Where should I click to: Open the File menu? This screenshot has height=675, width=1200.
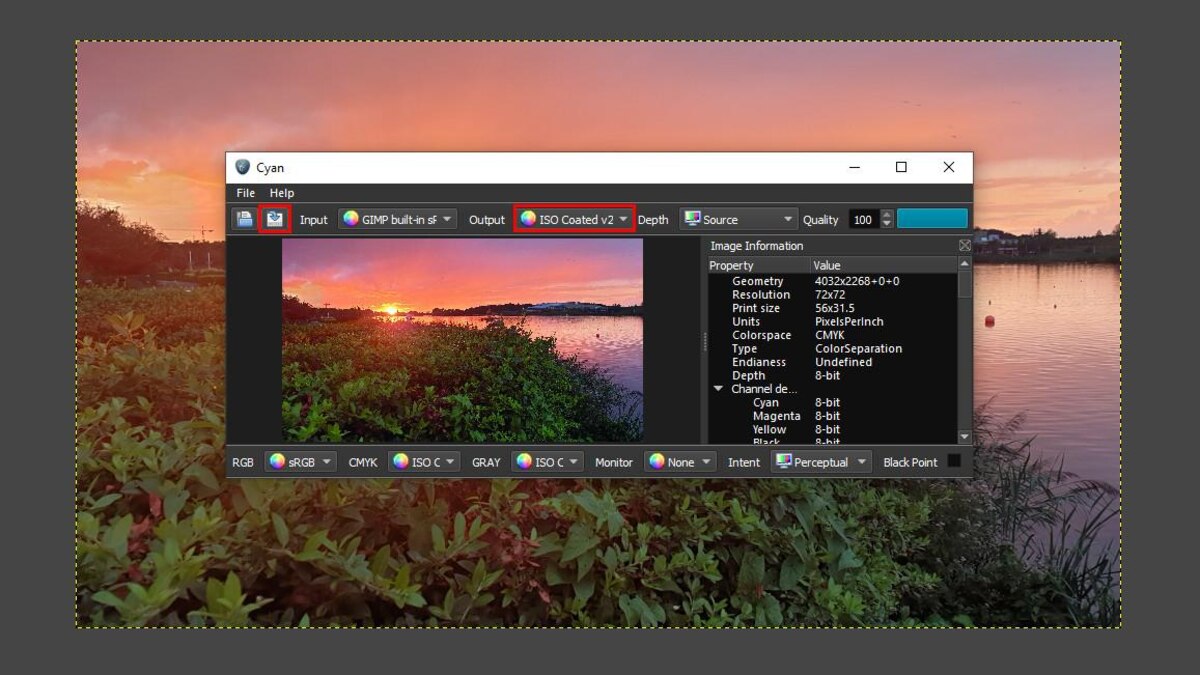[x=245, y=193]
